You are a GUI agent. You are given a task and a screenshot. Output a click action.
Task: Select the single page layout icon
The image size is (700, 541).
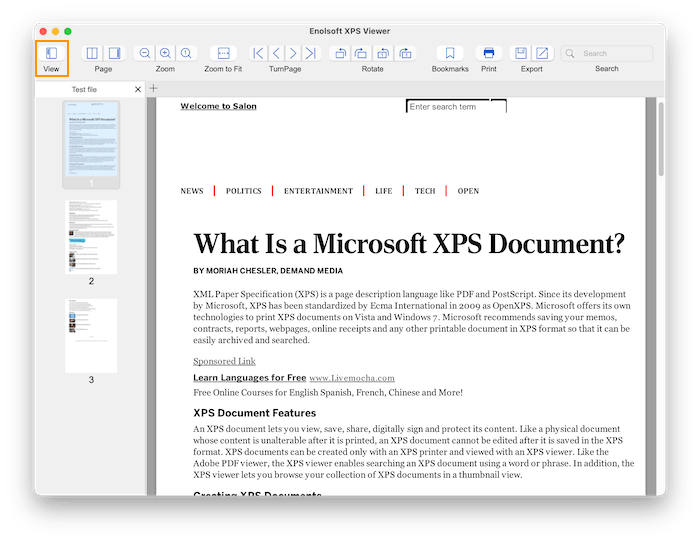click(114, 53)
